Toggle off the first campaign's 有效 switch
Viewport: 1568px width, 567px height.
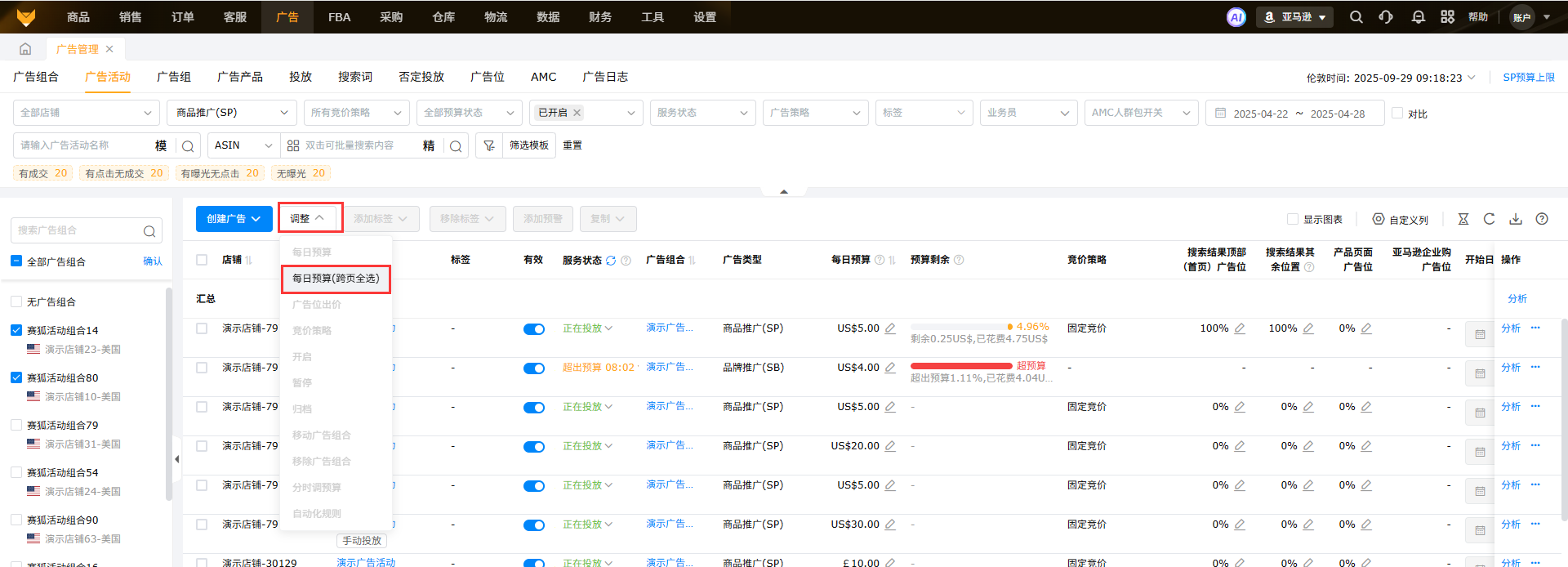pos(534,329)
